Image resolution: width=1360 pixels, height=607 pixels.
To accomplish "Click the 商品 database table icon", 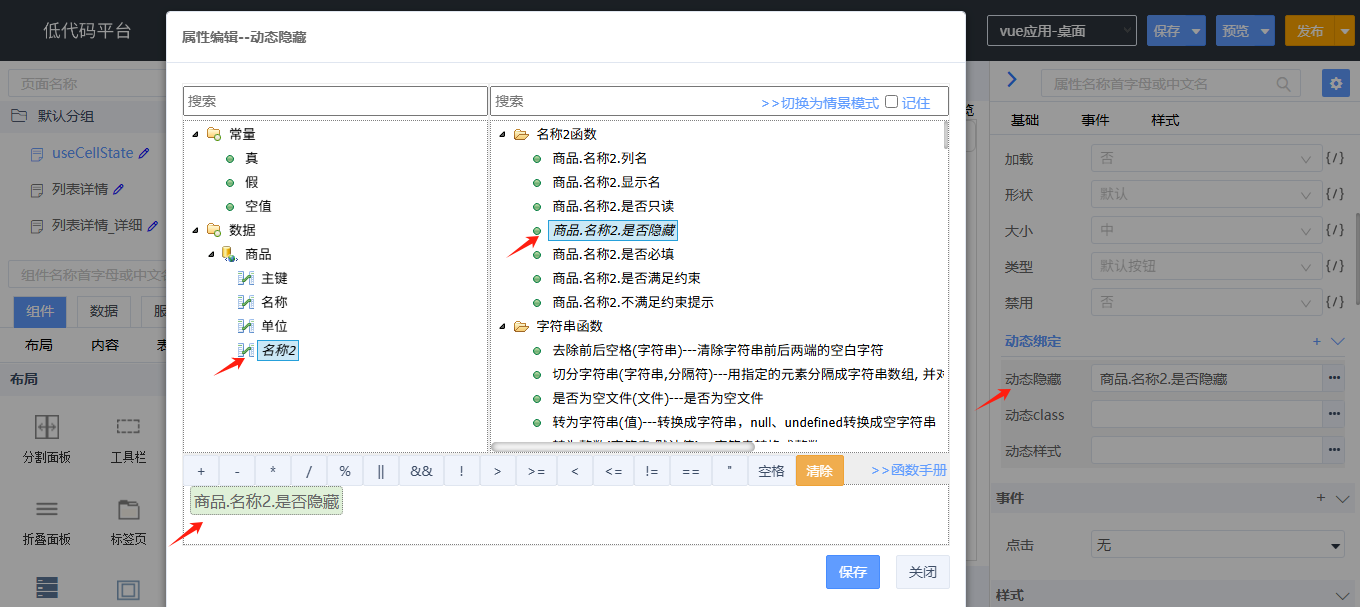I will tap(229, 254).
